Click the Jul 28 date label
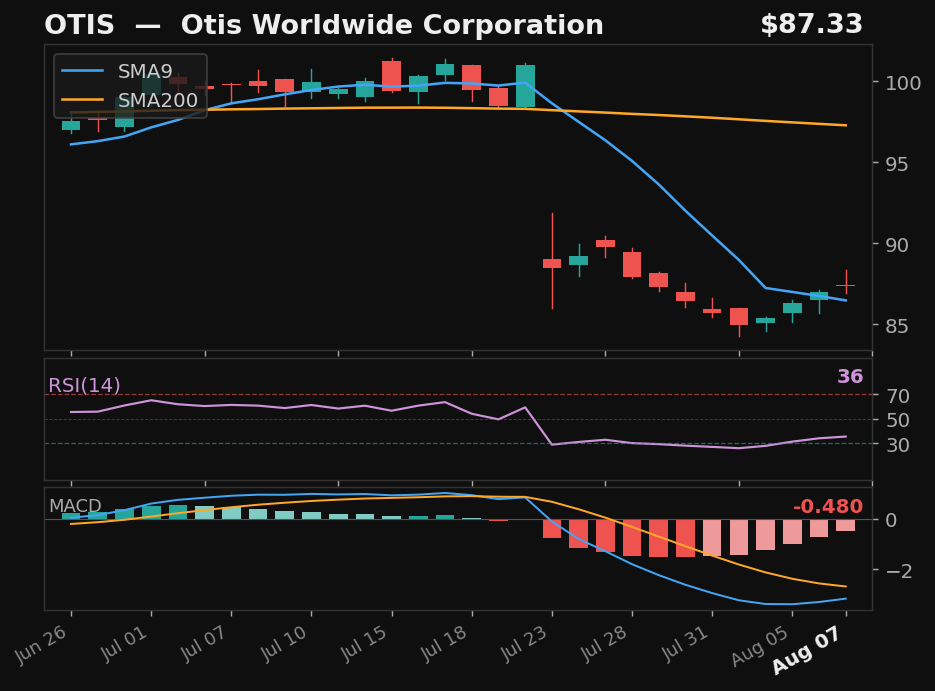935x691 pixels. pos(603,643)
